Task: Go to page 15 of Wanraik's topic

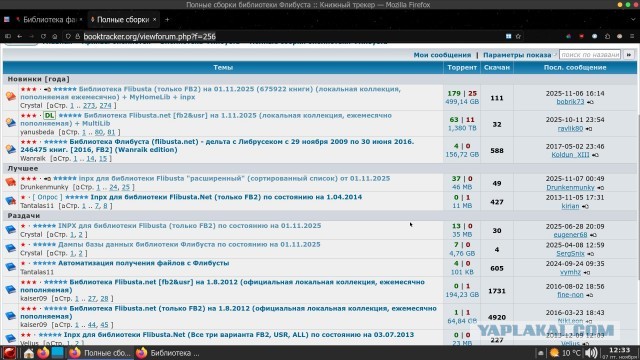Action: point(103,158)
